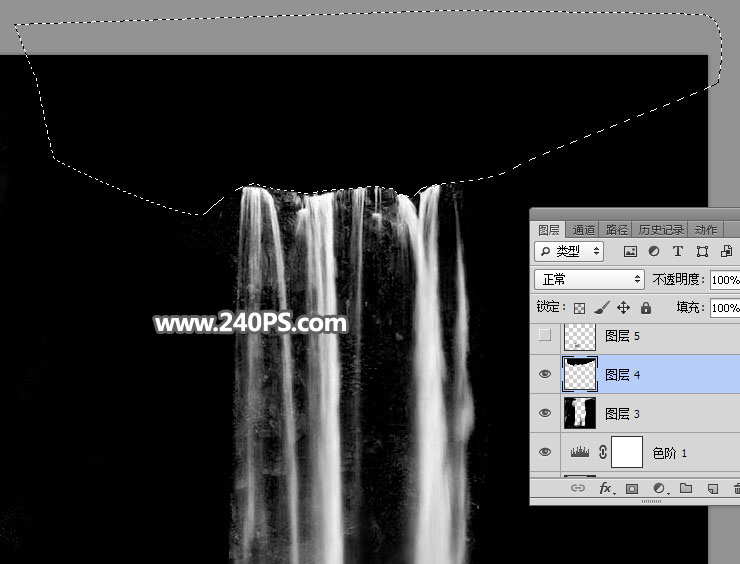The height and width of the screenshot is (564, 740).
Task: Toggle lock transparent pixels icon
Action: 579,308
